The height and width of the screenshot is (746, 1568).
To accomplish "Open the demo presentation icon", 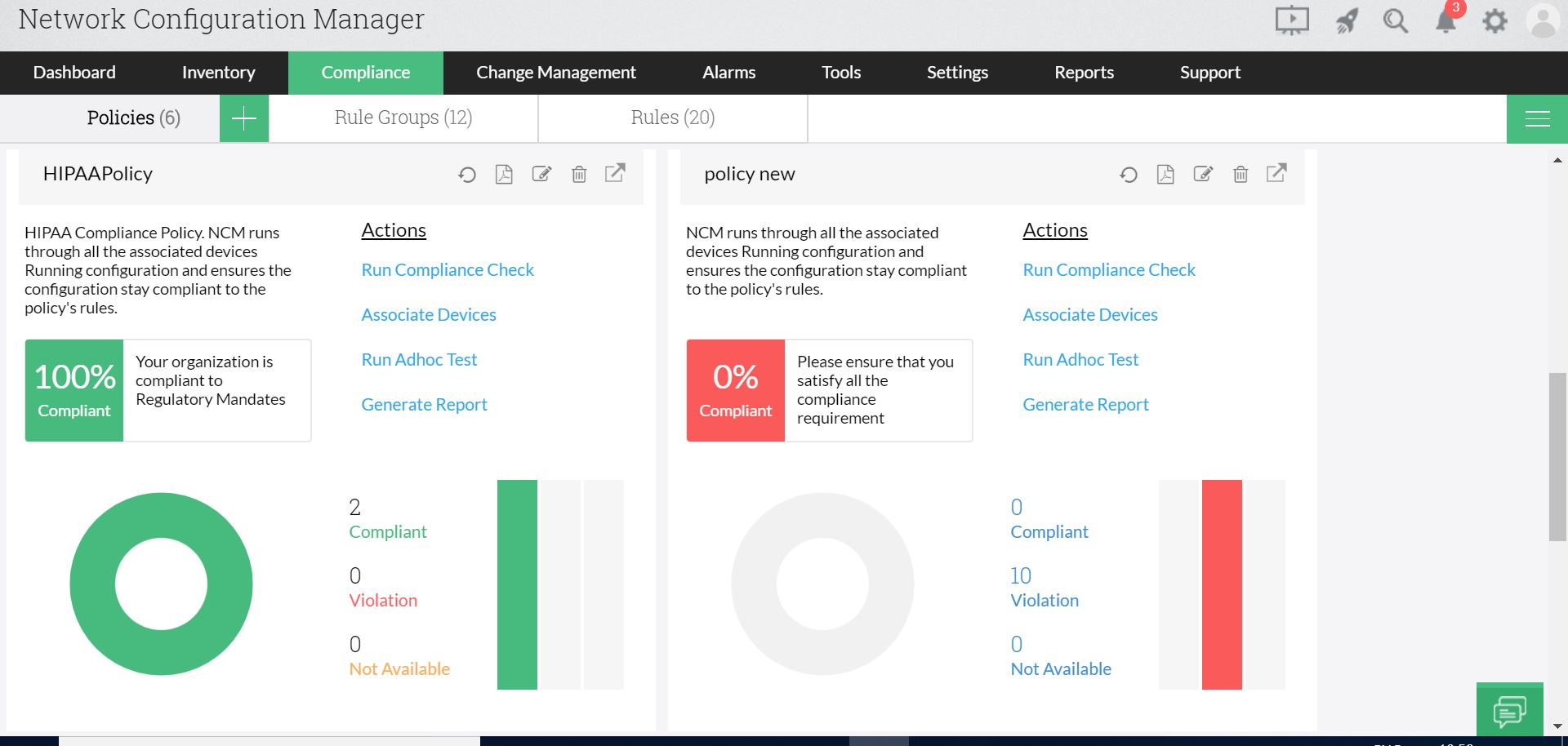I will [x=1291, y=21].
